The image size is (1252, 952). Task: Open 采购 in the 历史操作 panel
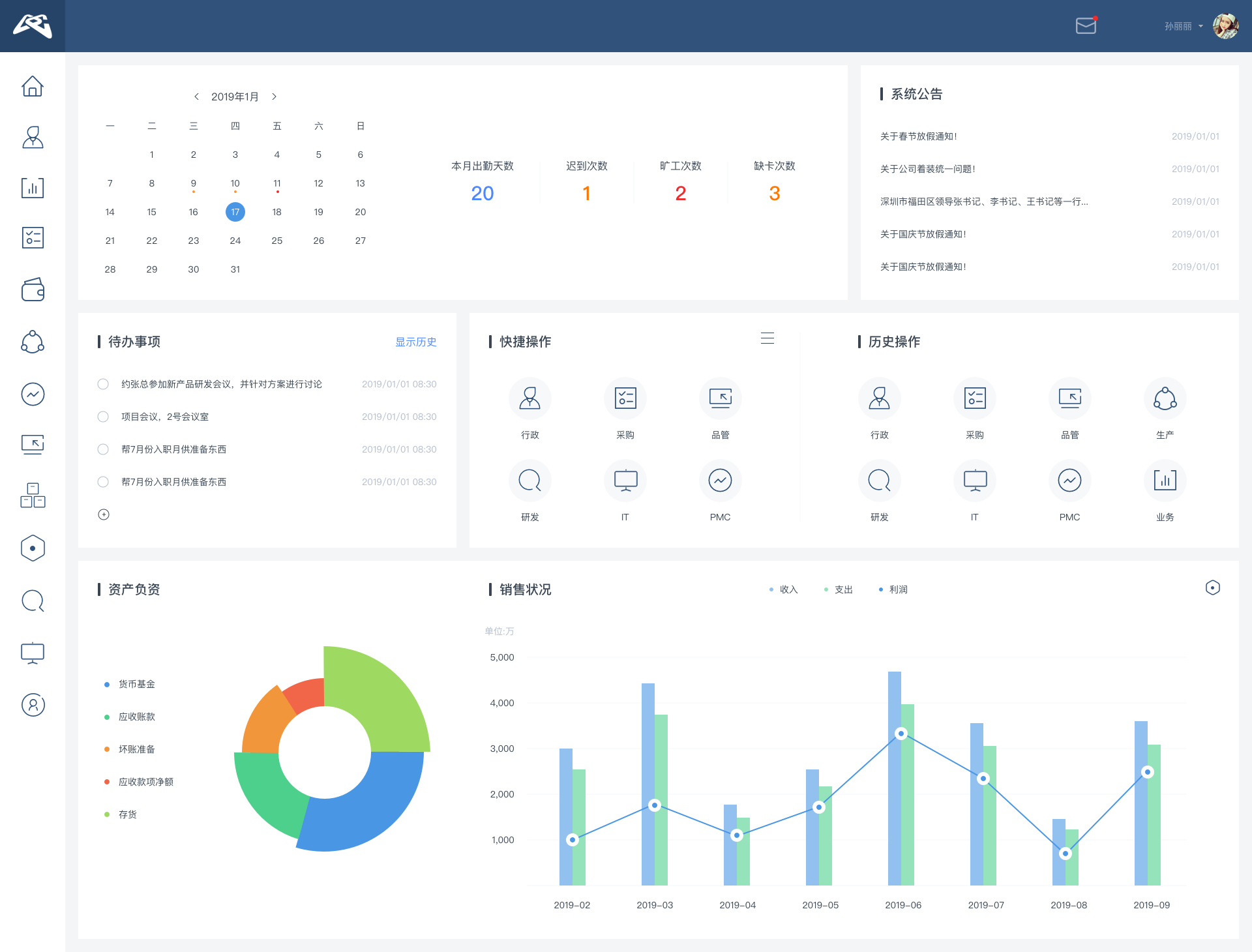975,409
